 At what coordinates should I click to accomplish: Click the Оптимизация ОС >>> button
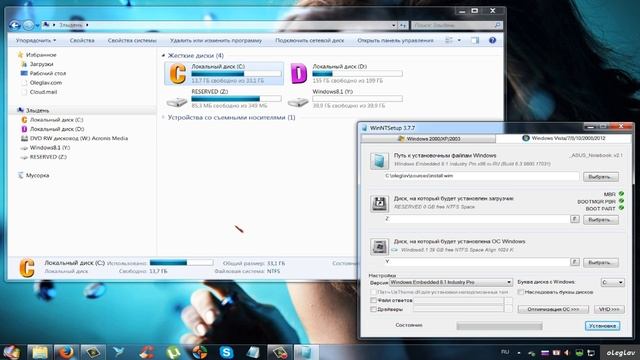(553, 309)
